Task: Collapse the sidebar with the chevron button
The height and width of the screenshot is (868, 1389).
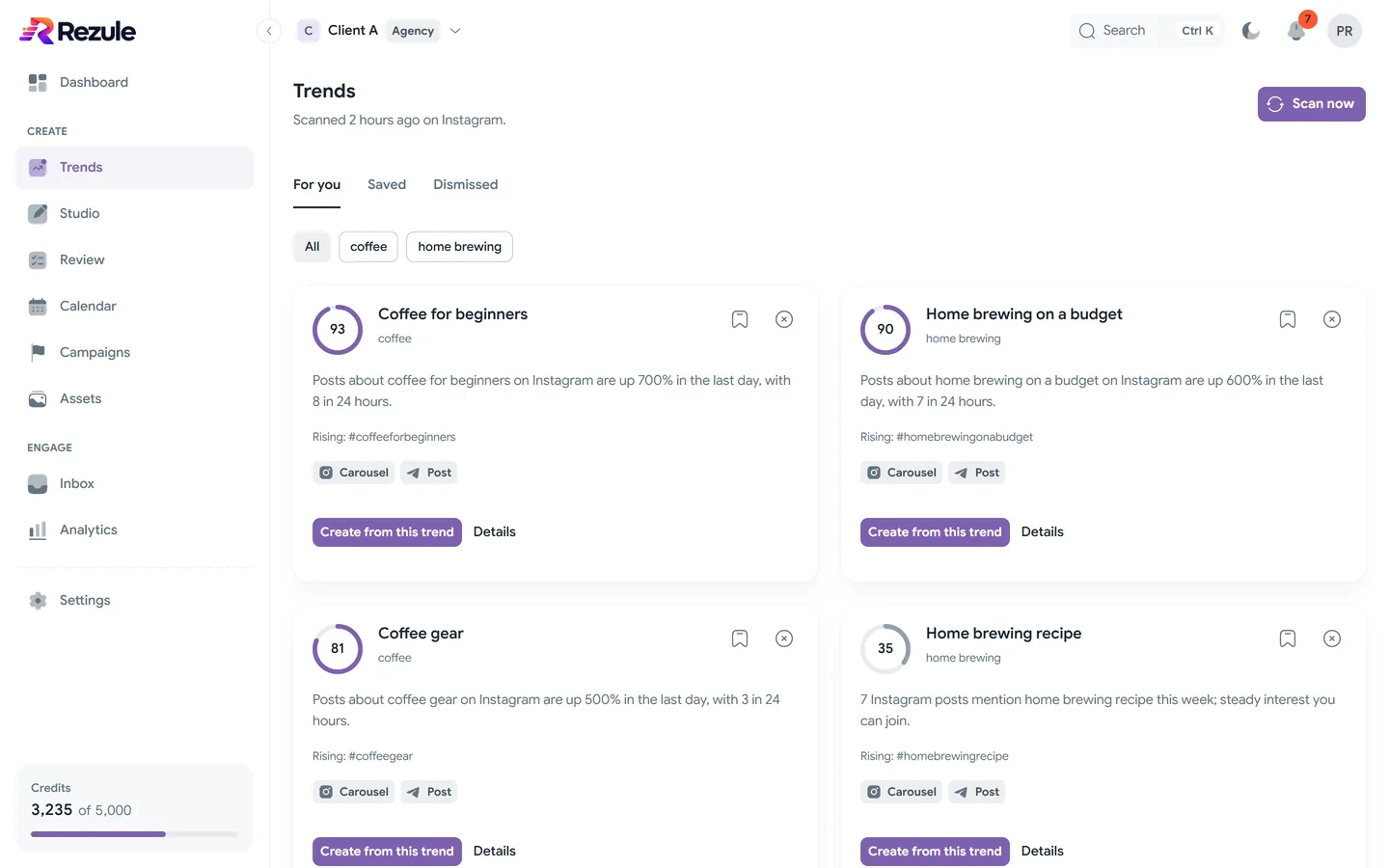Action: pos(269,31)
